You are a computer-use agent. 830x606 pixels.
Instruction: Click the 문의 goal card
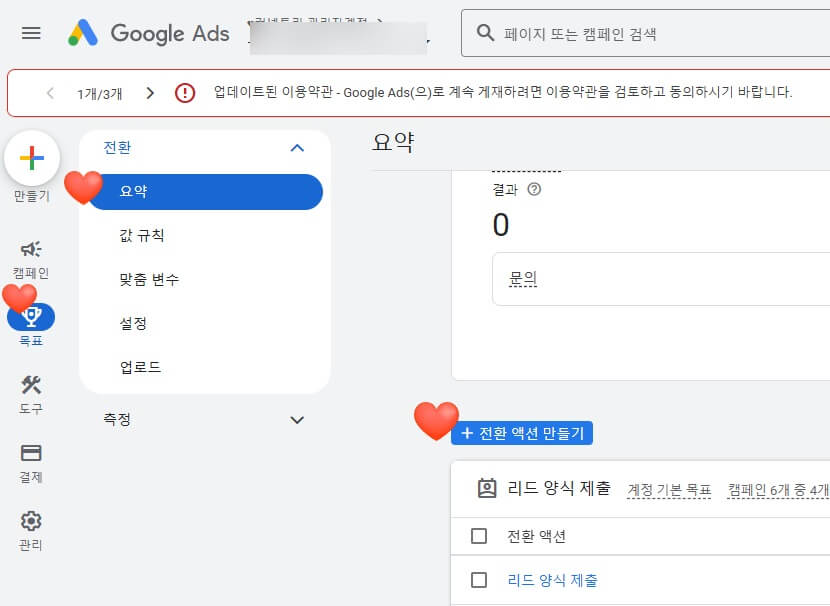[661, 279]
